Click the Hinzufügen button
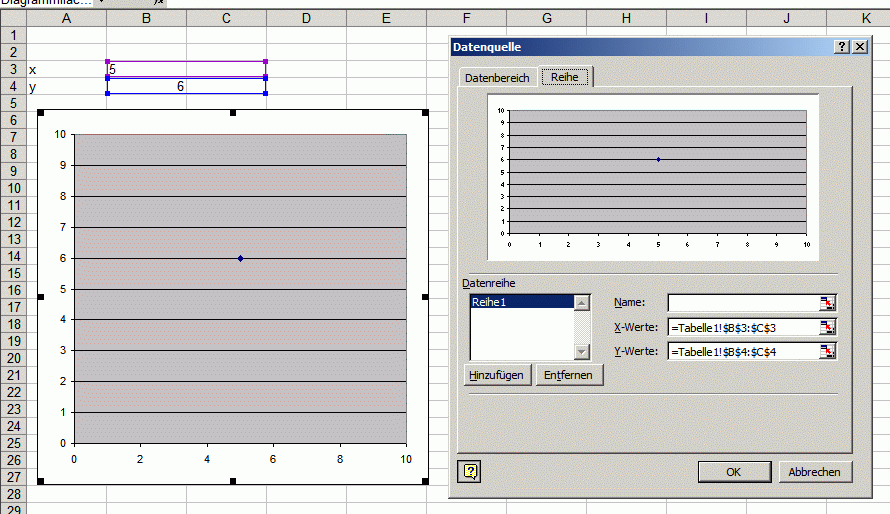The image size is (890, 514). pyautogui.click(x=497, y=375)
